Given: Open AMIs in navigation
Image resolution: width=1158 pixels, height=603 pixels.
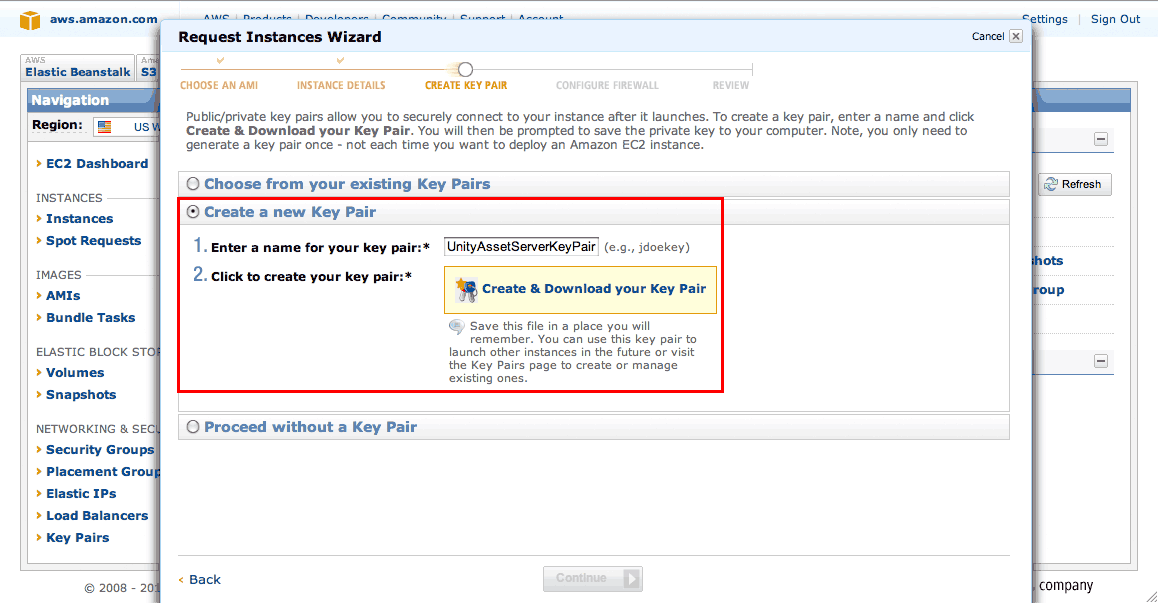Looking at the screenshot, I should click(63, 296).
